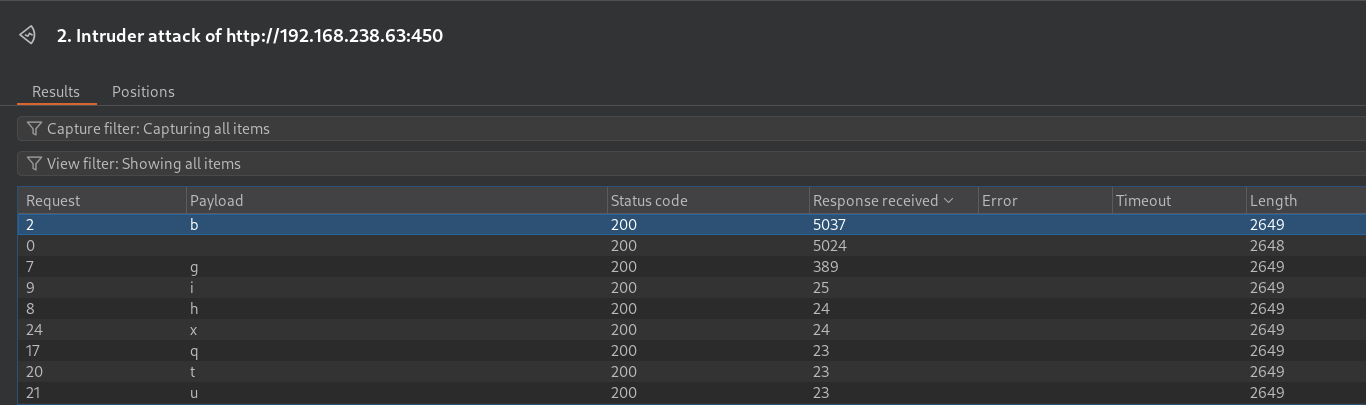Viewport: 1366px width, 405px height.
Task: Click the Burp Intruder attack icon
Action: coord(28,36)
